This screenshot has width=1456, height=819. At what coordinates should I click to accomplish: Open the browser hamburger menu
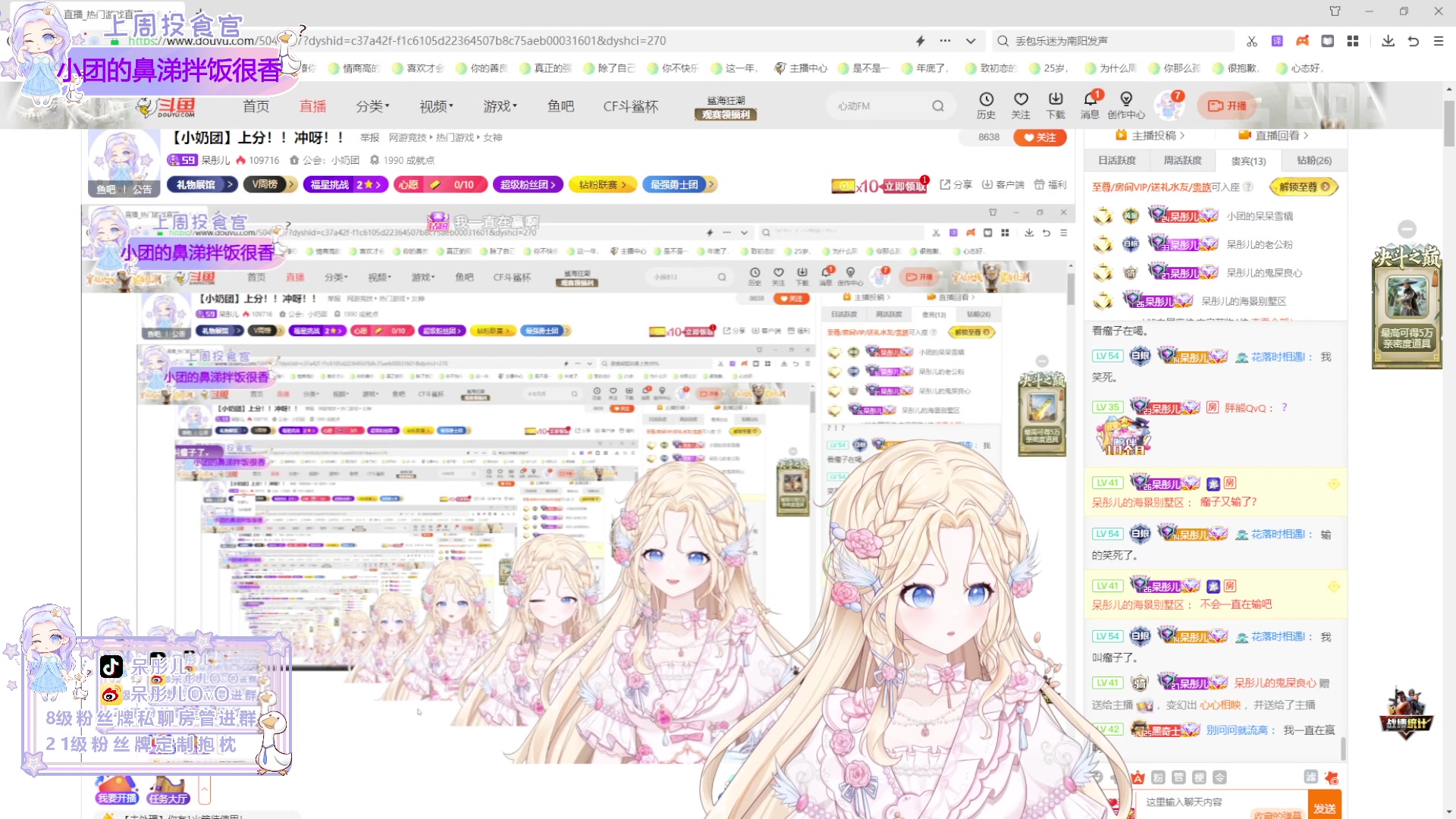tap(1439, 41)
